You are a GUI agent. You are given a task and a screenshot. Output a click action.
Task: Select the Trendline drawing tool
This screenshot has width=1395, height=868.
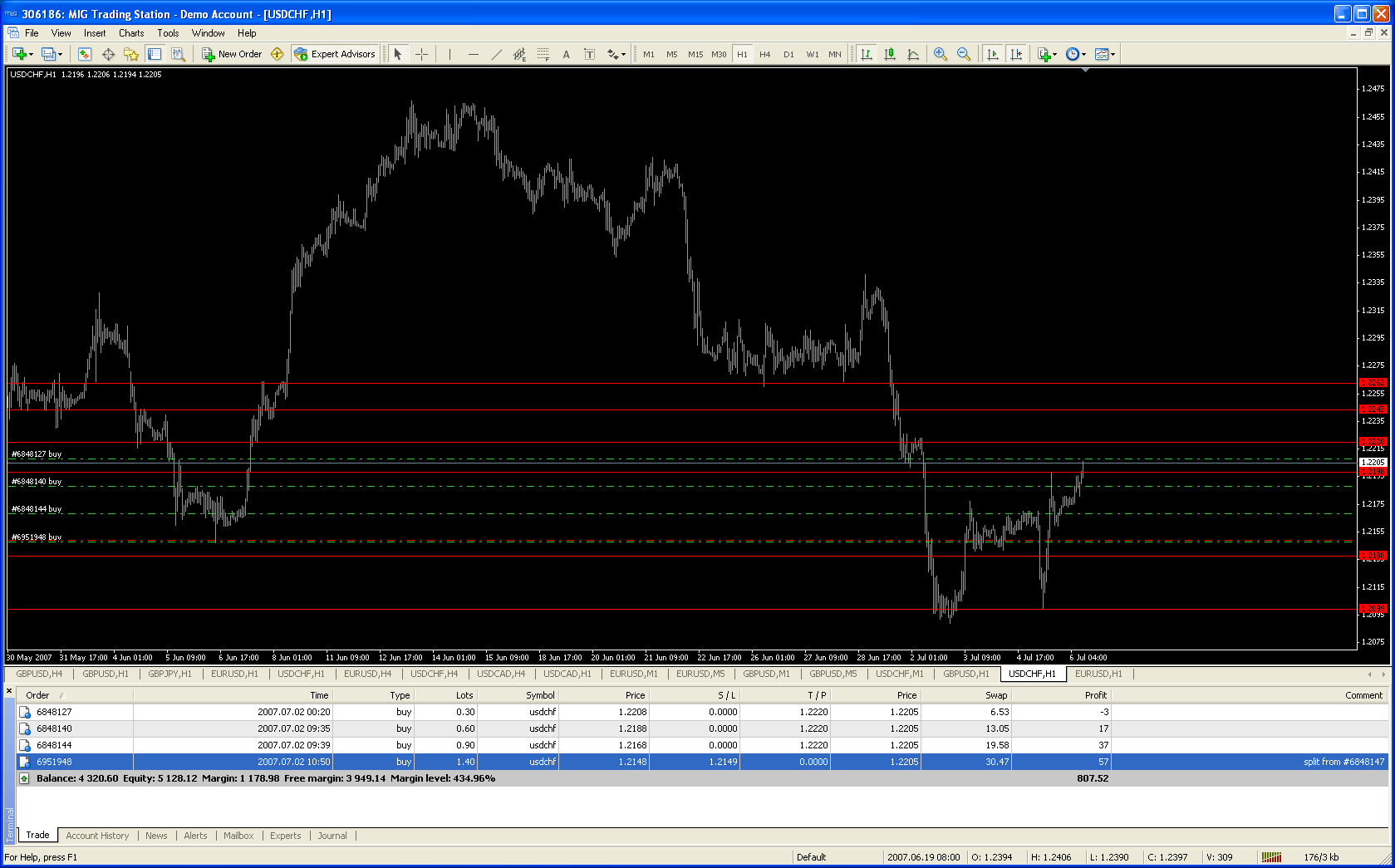click(496, 54)
